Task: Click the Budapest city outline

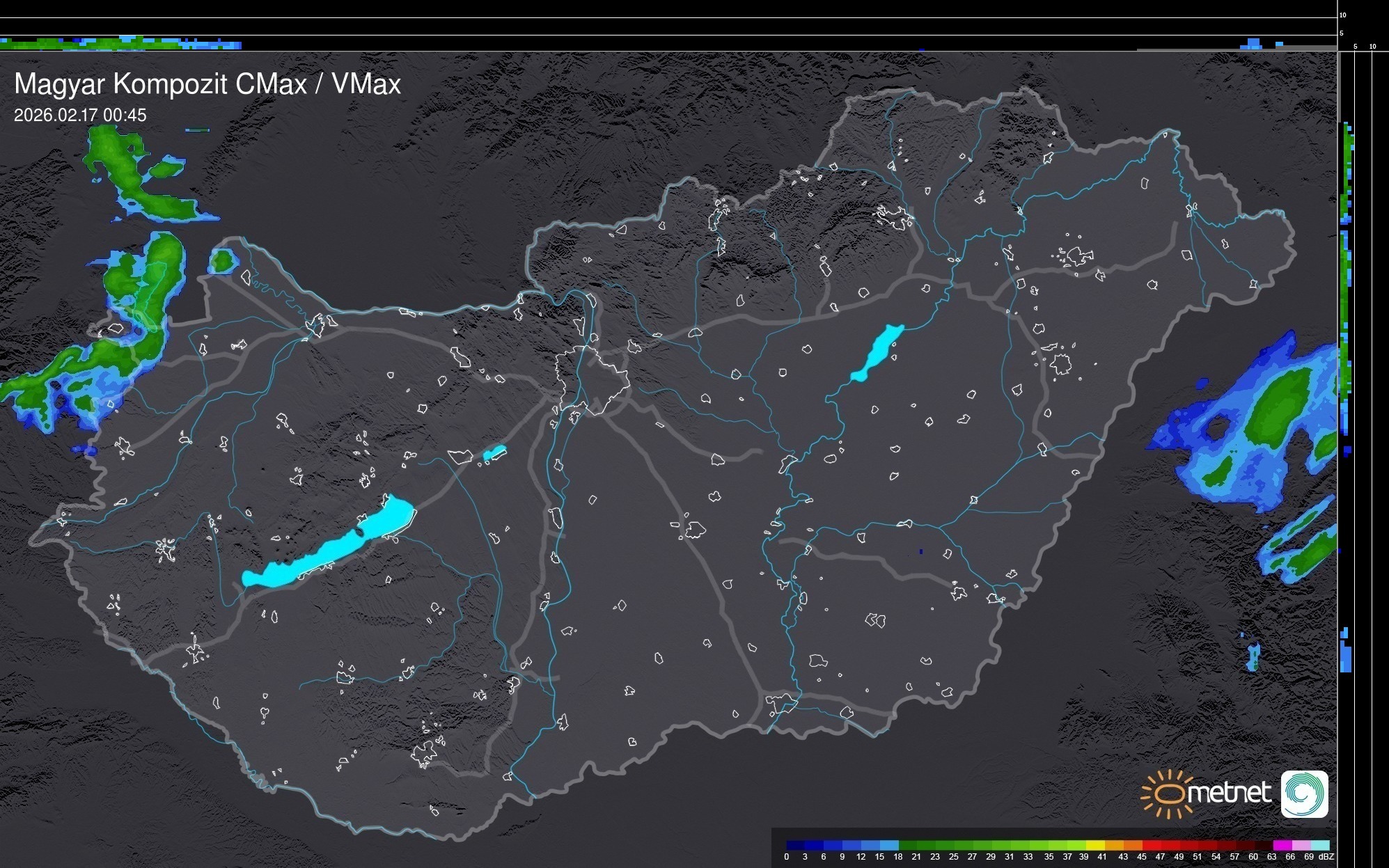Action: point(592,379)
